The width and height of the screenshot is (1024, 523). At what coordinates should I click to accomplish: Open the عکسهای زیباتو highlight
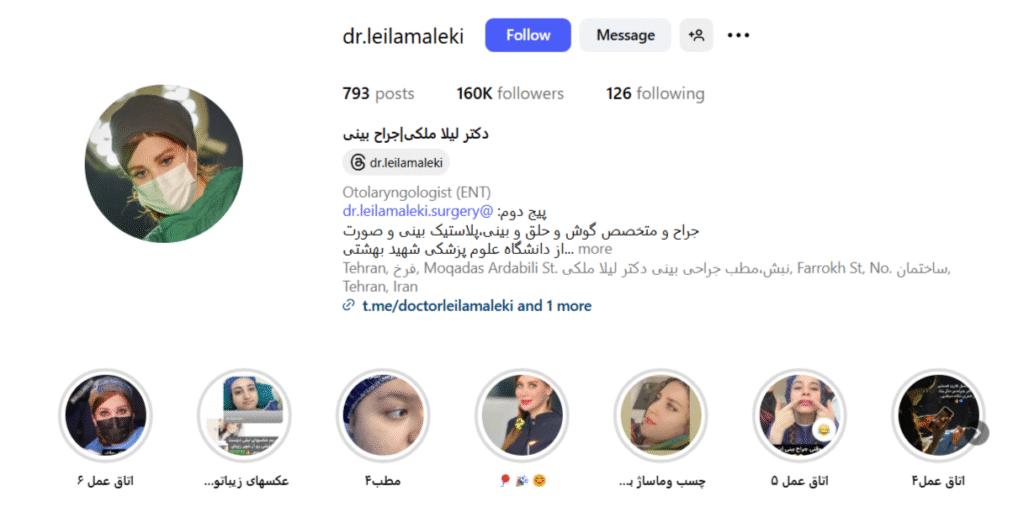(x=244, y=415)
